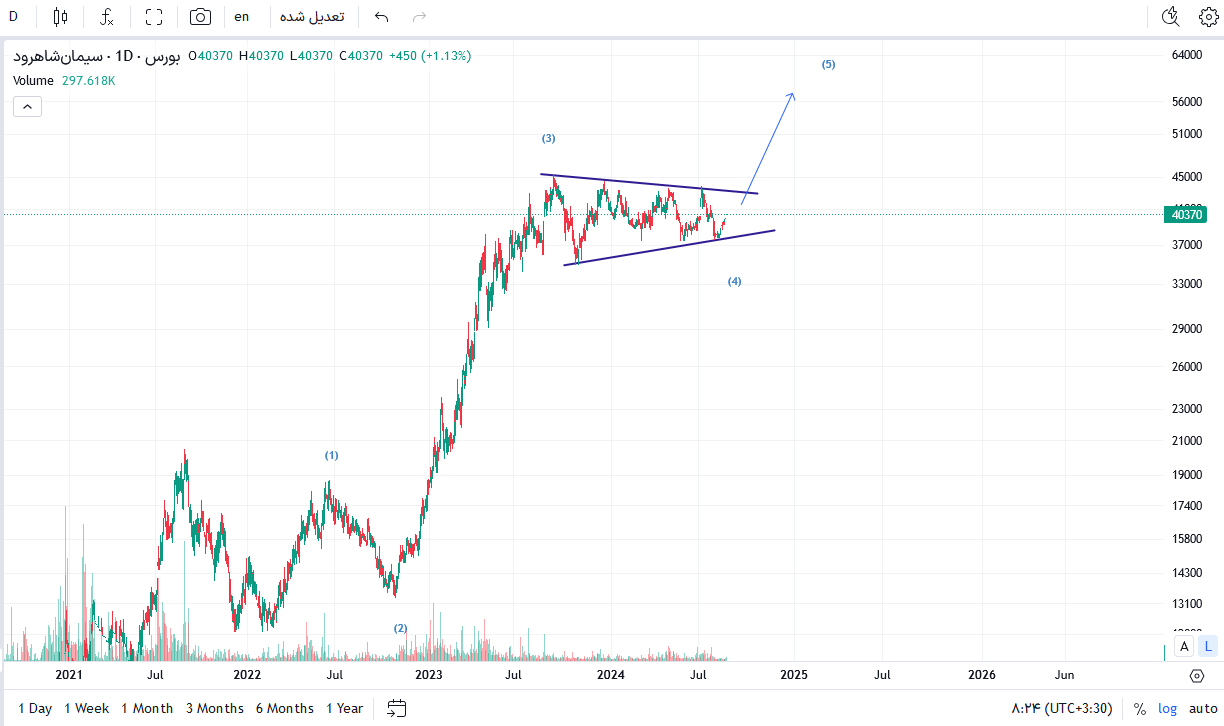Open the D interval dropdown
The height and width of the screenshot is (726, 1224).
(x=14, y=17)
